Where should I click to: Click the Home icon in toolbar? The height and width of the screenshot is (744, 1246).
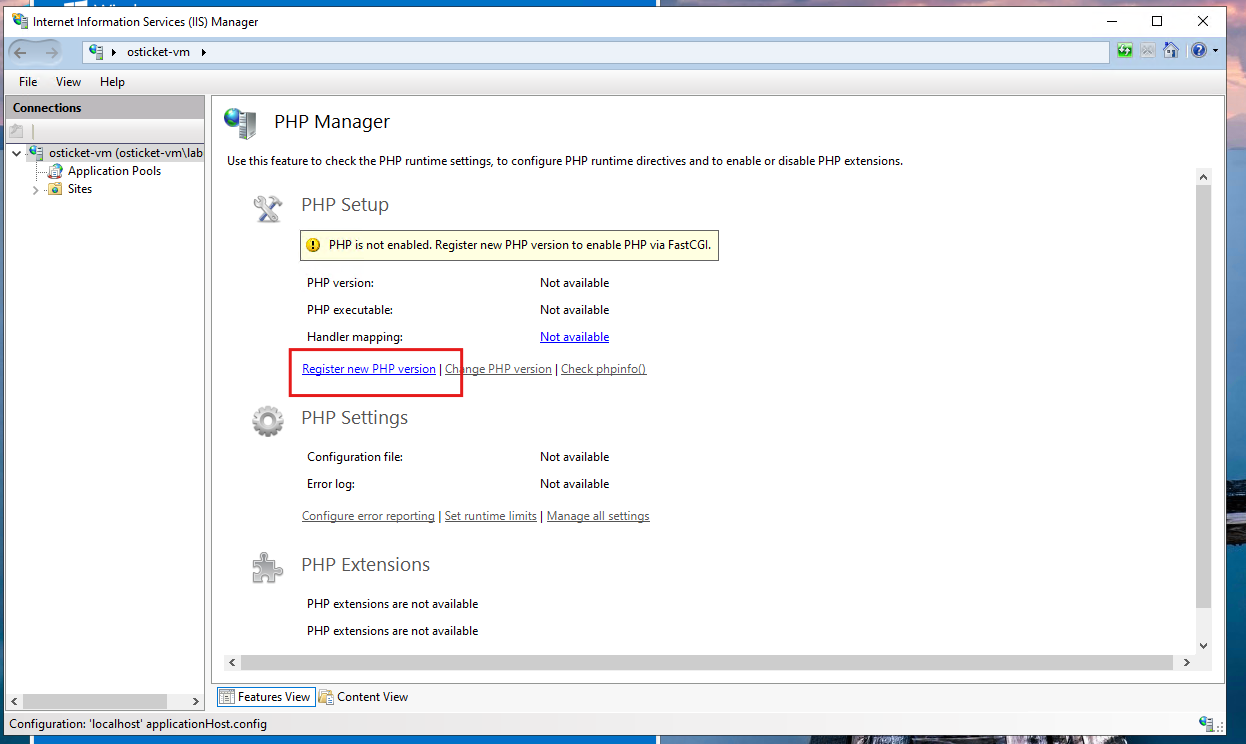coord(1170,51)
